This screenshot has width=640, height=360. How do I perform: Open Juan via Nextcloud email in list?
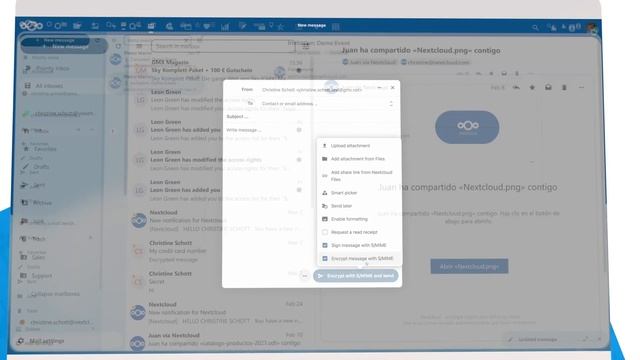click(218, 340)
